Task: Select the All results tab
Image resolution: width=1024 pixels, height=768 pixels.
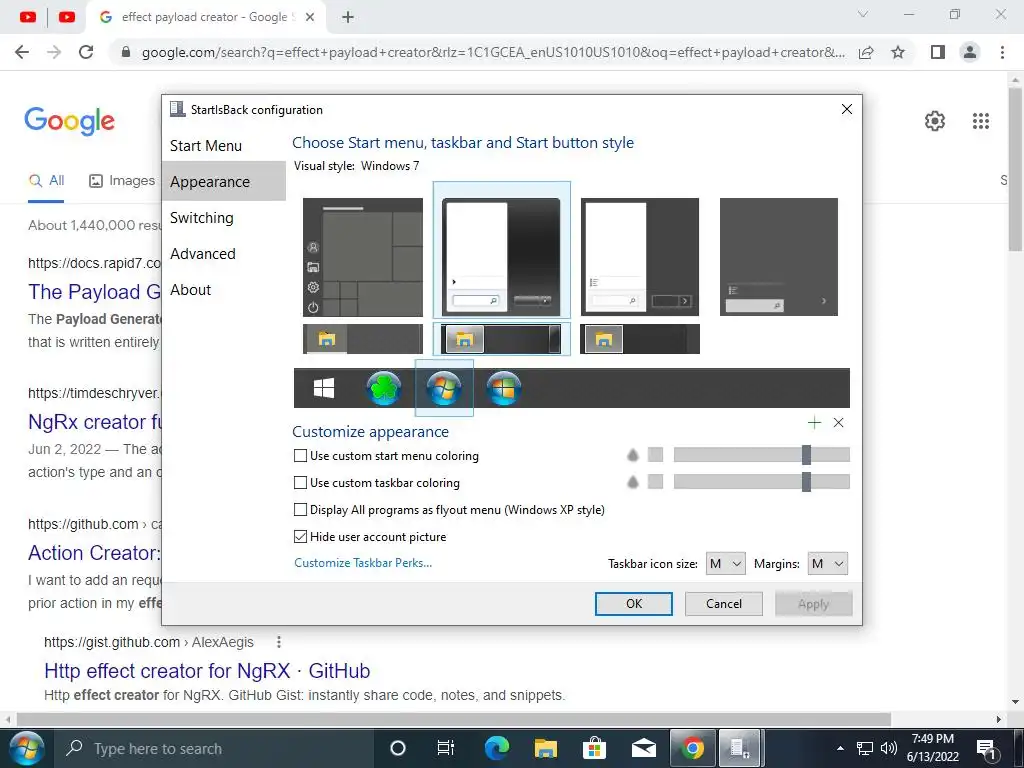Action: coord(46,181)
